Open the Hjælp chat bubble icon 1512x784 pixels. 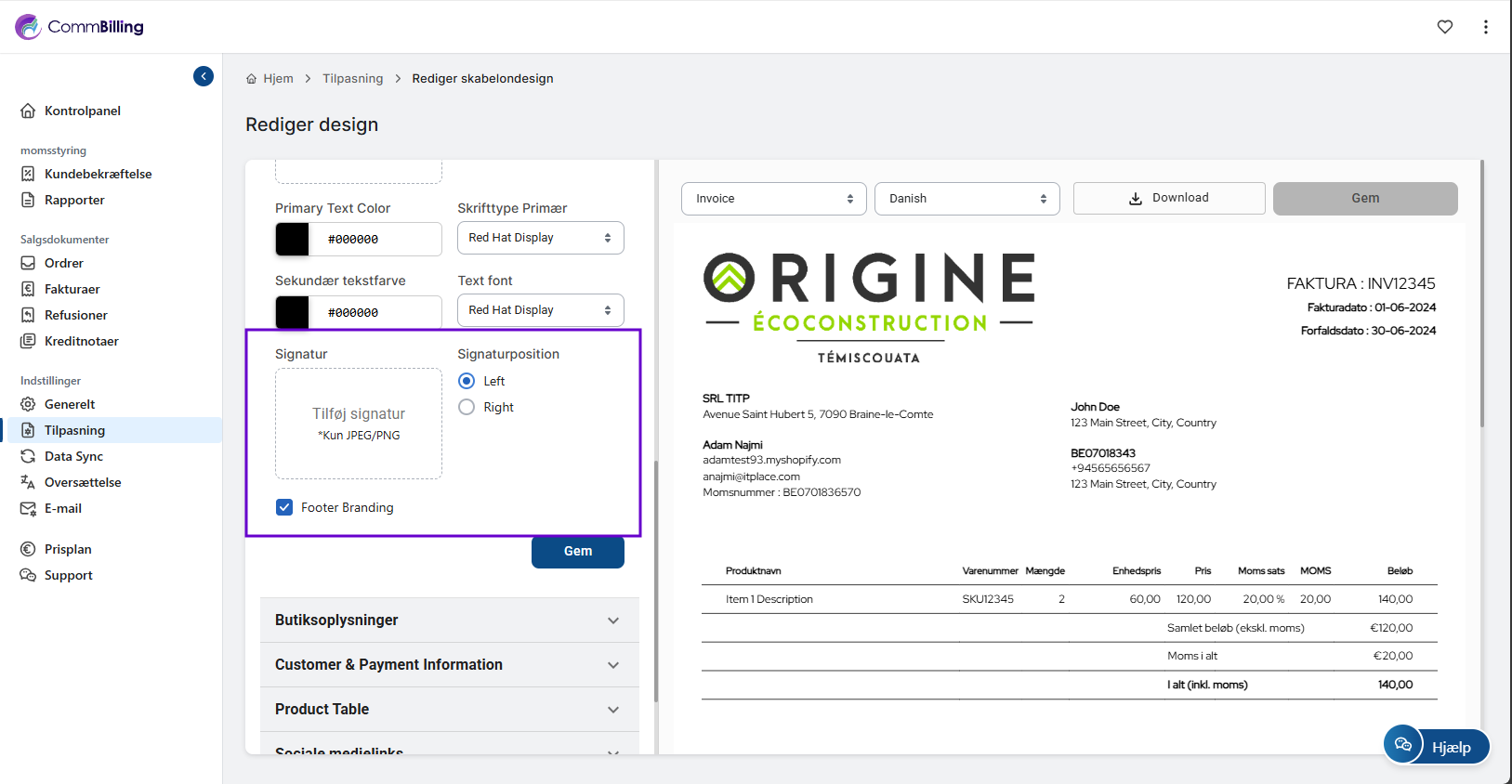[1402, 745]
